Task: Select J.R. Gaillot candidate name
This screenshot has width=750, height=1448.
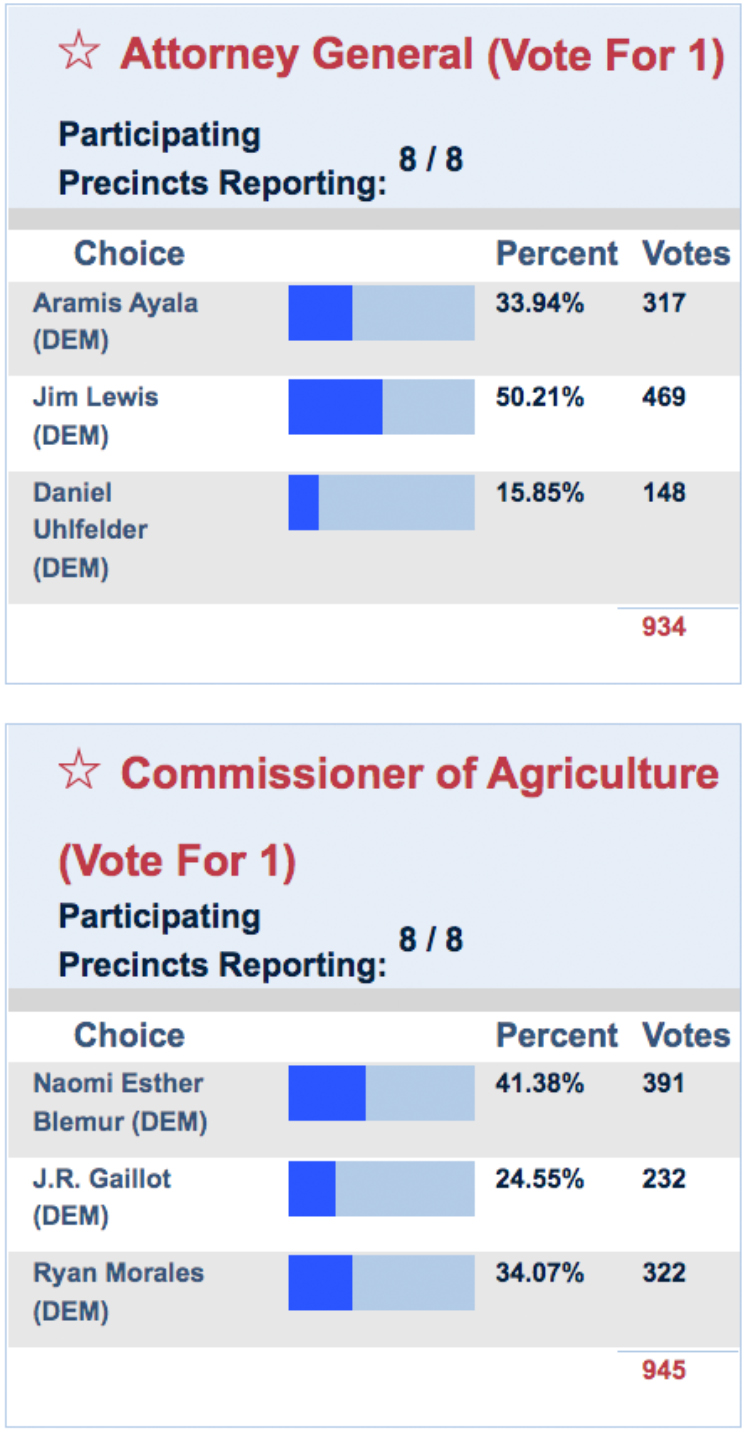Action: coord(101,1179)
